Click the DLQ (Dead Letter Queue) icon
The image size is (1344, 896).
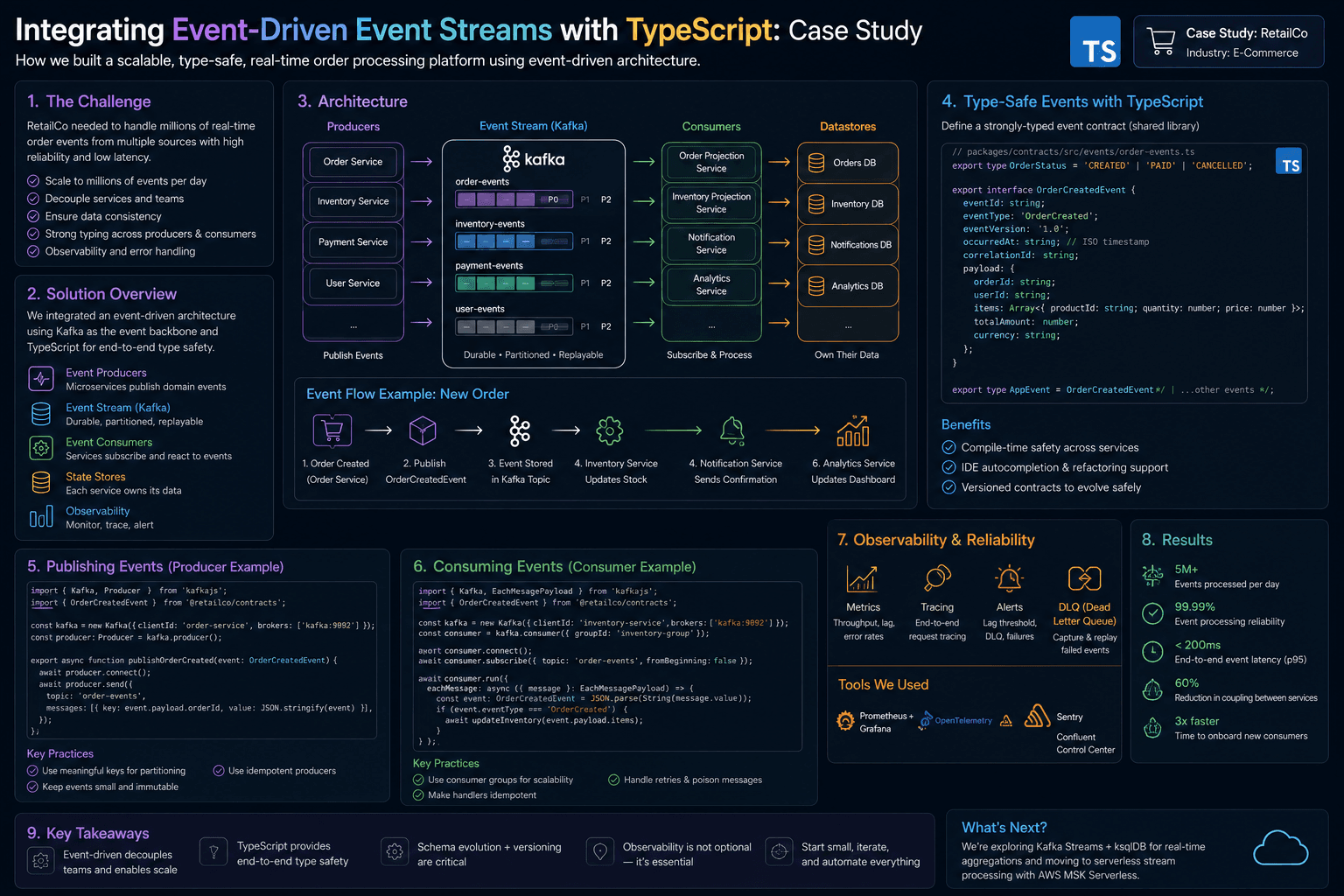click(1085, 578)
